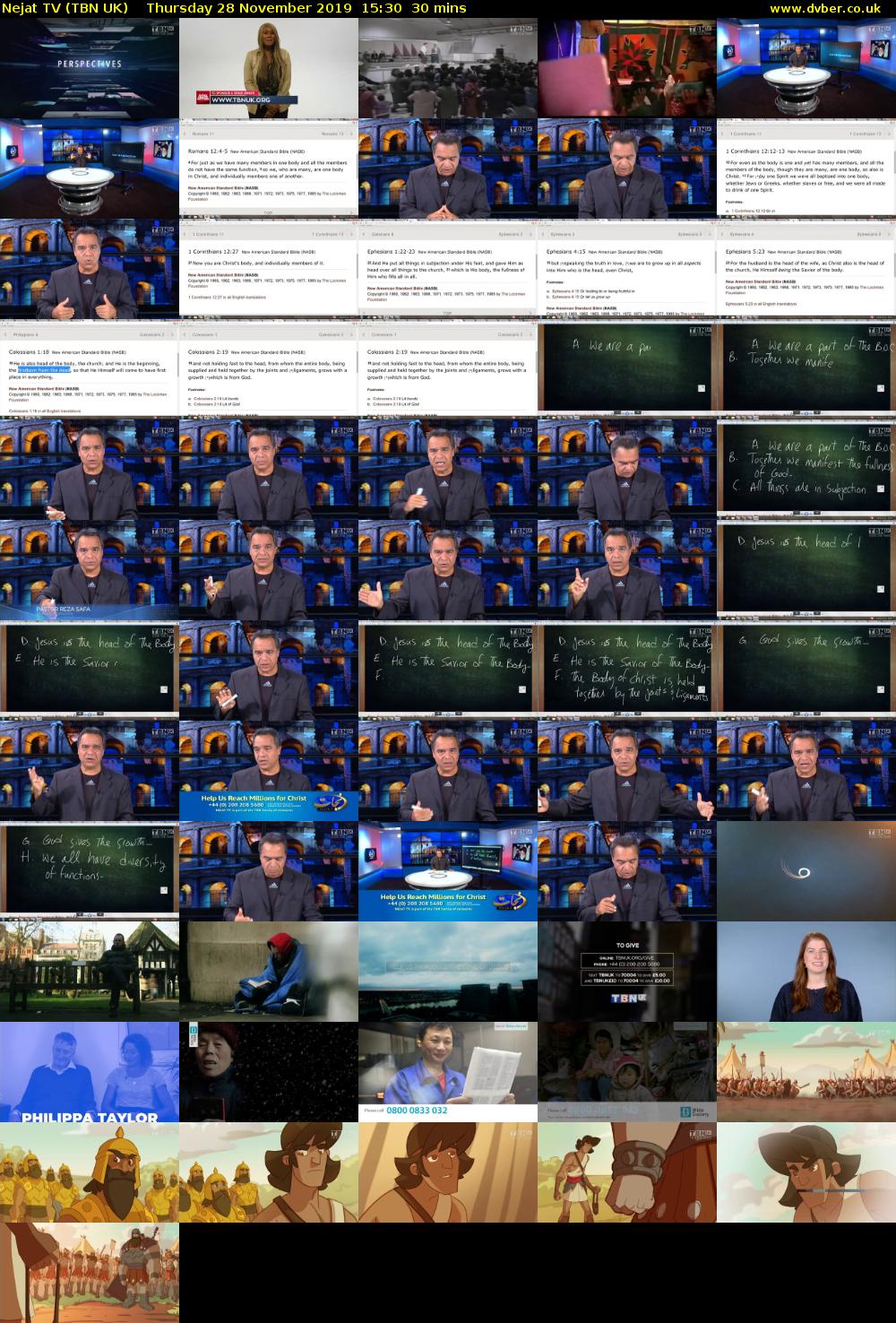Select the '30 mins' duration text
The height and width of the screenshot is (1323, 896).
[x=439, y=8]
